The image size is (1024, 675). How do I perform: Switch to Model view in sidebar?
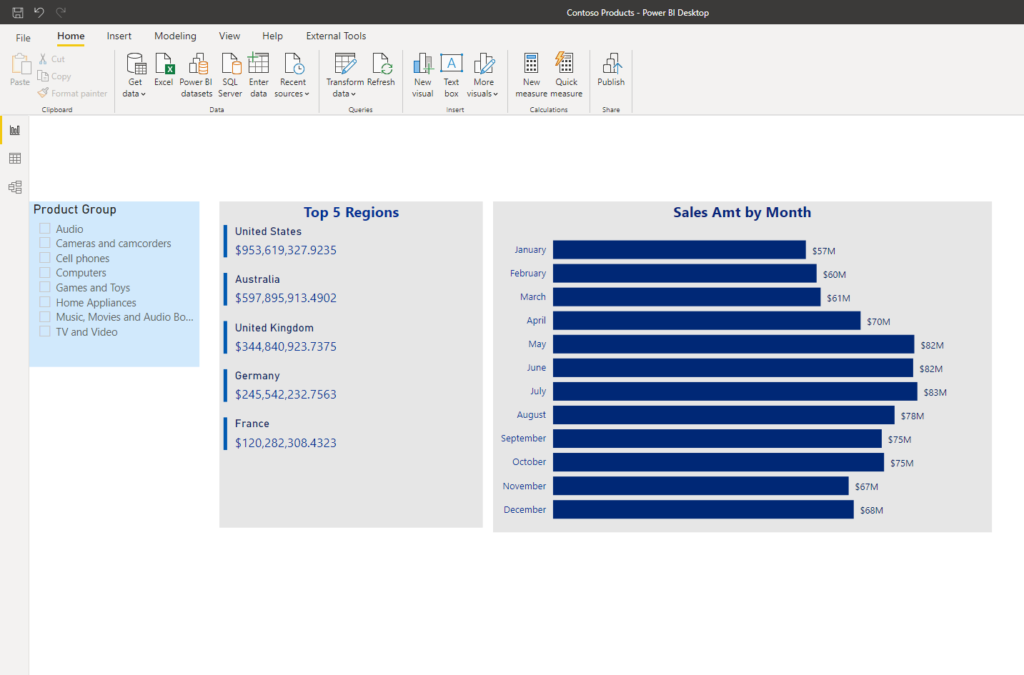click(15, 187)
